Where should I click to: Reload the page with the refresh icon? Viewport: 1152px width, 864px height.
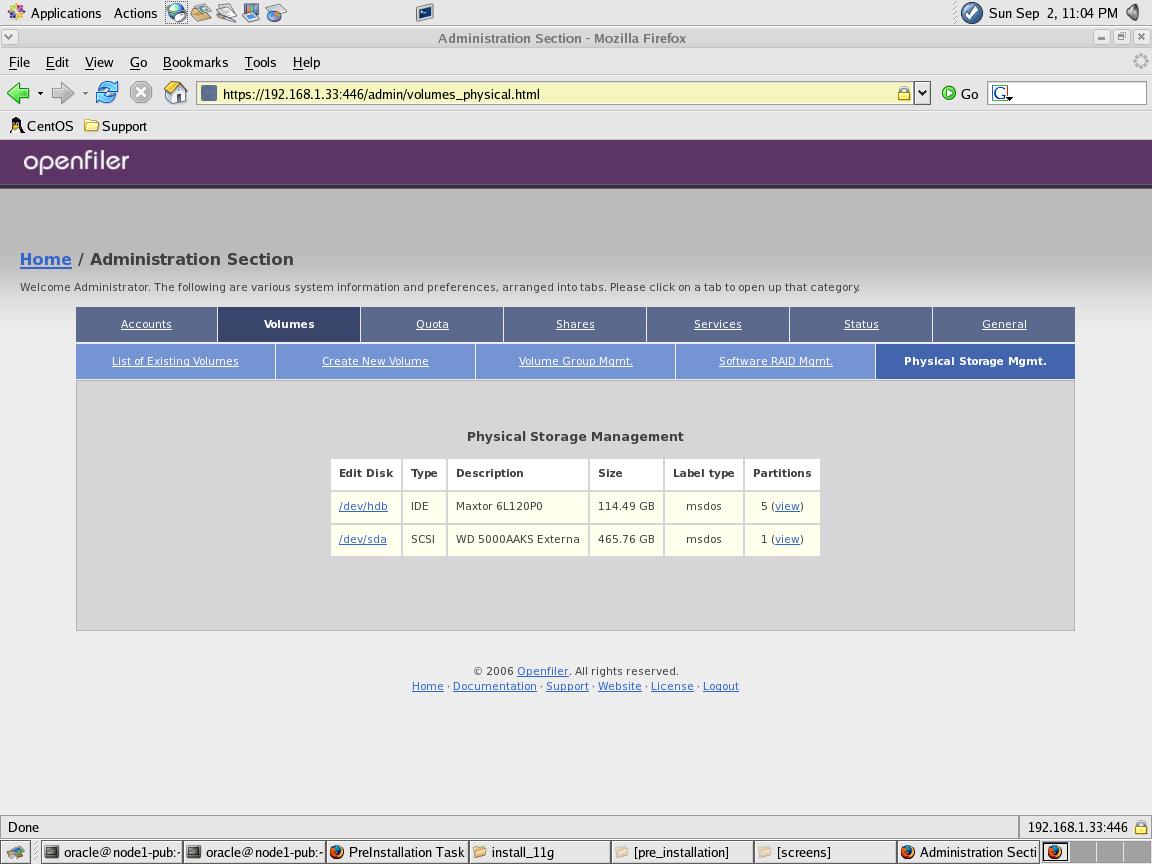click(x=107, y=93)
